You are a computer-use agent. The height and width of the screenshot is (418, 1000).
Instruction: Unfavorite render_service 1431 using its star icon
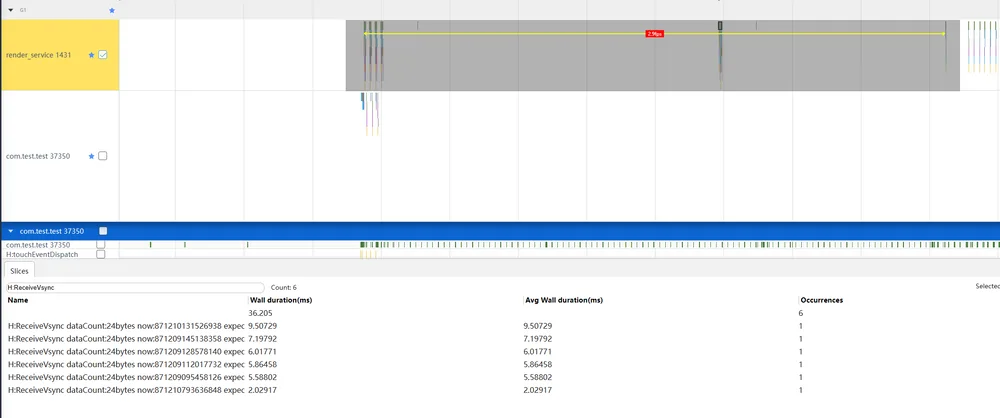tap(91, 56)
